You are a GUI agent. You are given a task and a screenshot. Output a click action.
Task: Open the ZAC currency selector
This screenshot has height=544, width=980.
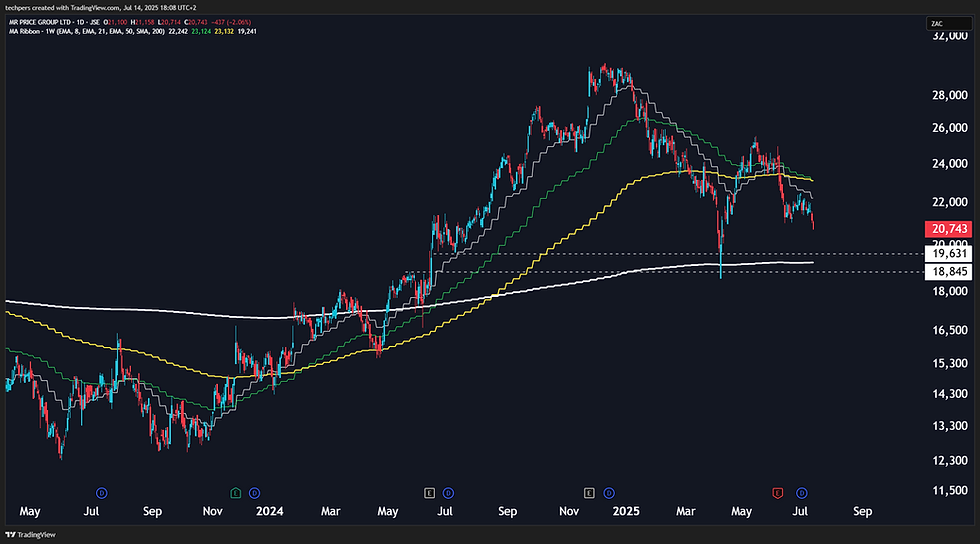click(x=948, y=24)
